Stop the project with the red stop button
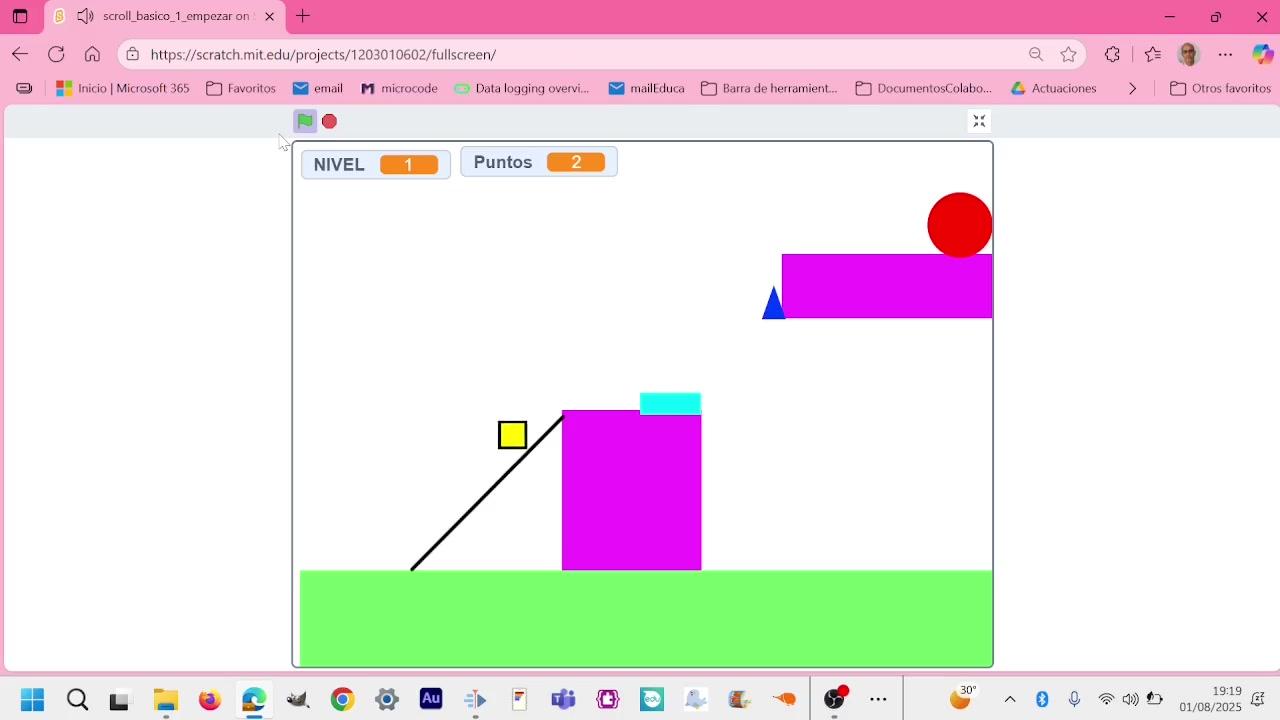Image resolution: width=1280 pixels, height=720 pixels. [x=329, y=121]
